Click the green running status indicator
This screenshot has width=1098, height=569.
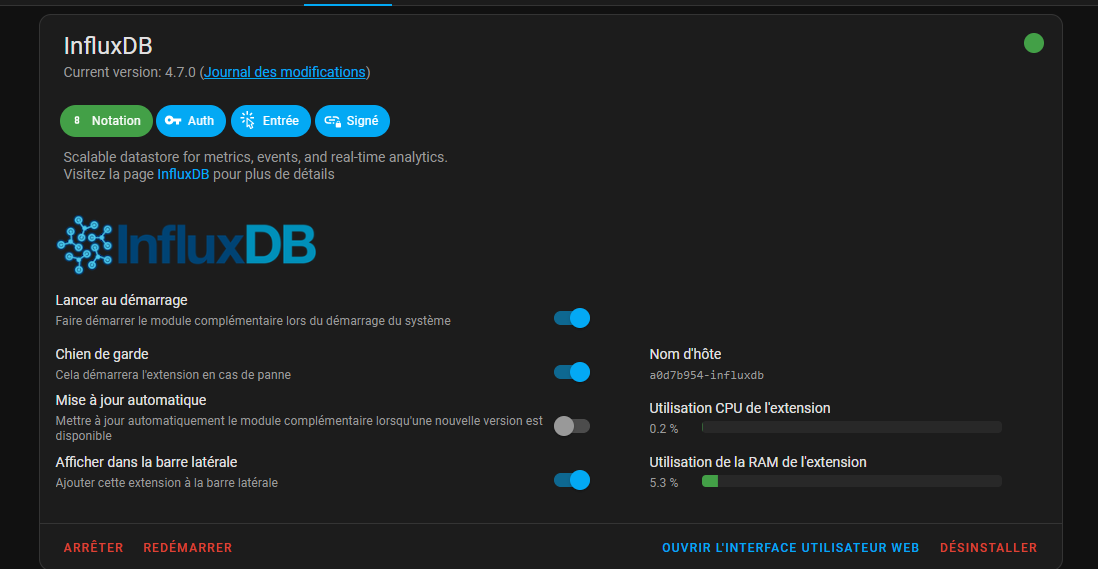tap(1034, 43)
